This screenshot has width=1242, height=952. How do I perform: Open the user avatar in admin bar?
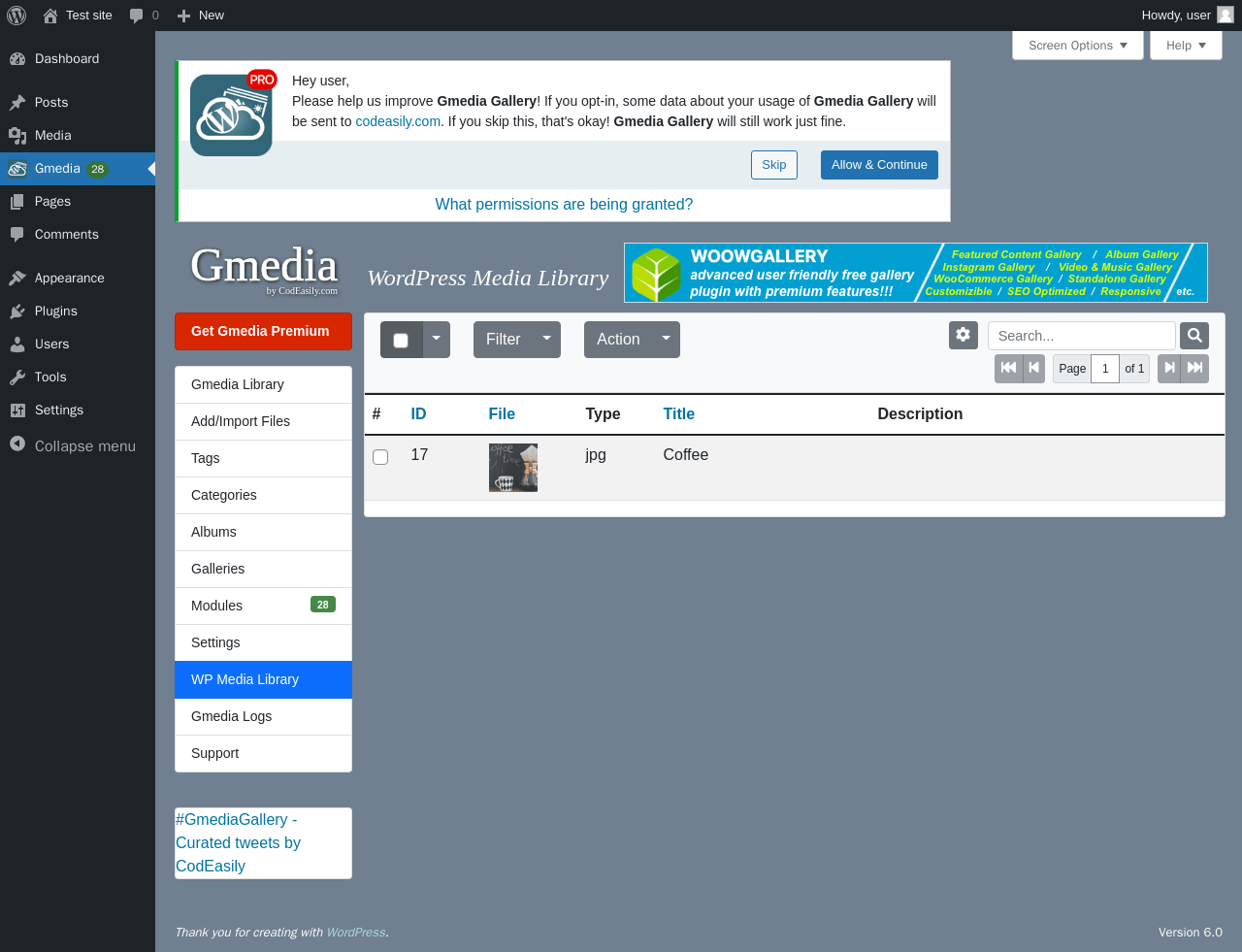point(1226,15)
